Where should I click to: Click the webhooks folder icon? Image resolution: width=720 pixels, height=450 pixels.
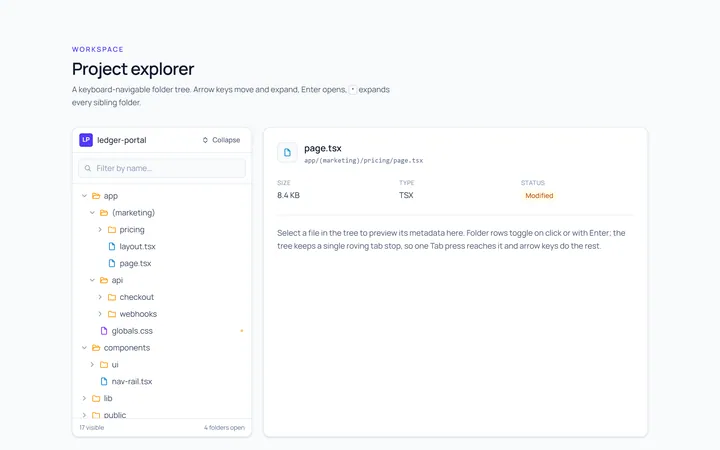point(112,314)
